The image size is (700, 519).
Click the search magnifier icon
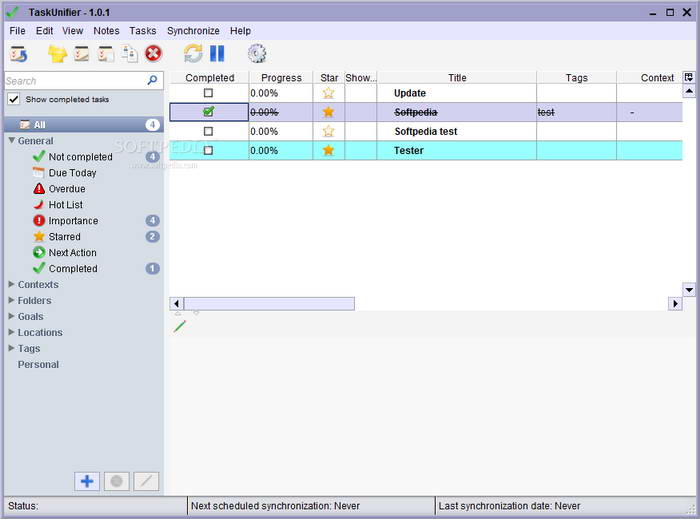(x=152, y=80)
